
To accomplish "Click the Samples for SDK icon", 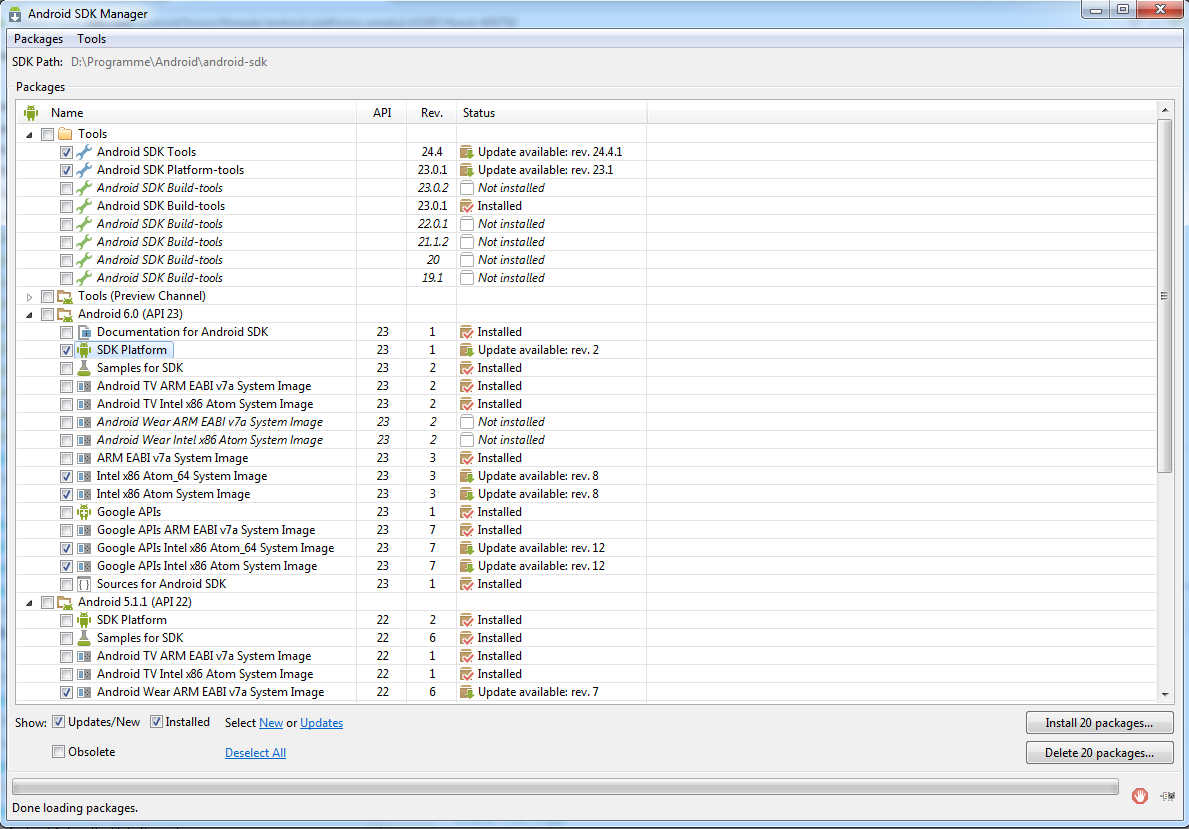I will (x=84, y=367).
